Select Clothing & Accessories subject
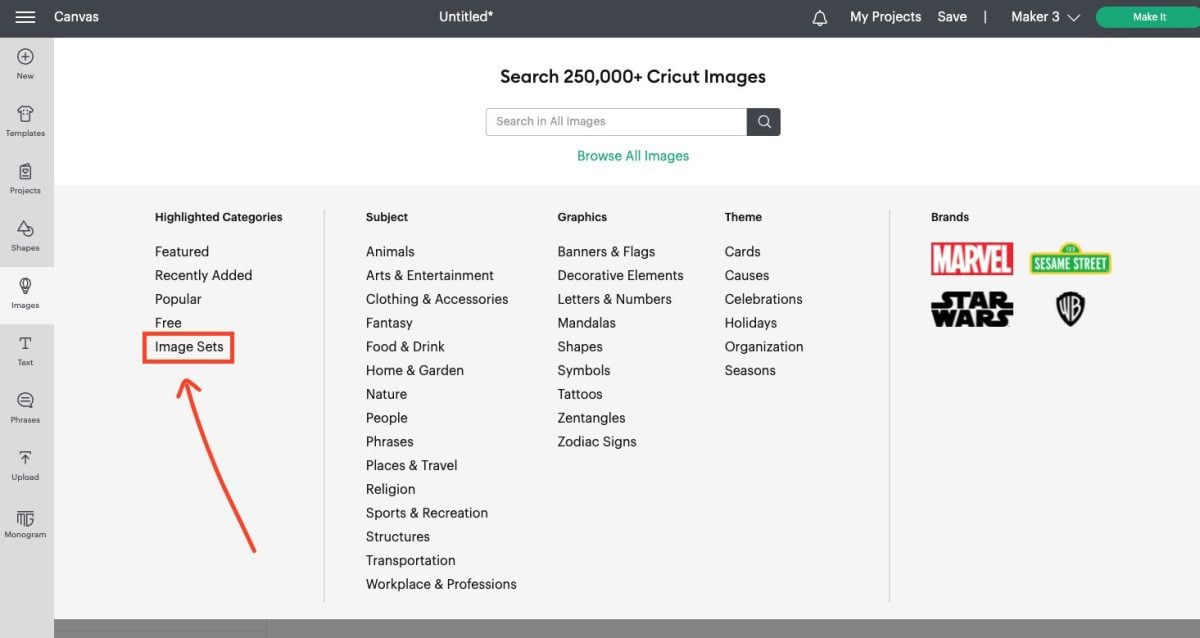Screen dimensions: 1200x638 pyautogui.click(x=437, y=299)
